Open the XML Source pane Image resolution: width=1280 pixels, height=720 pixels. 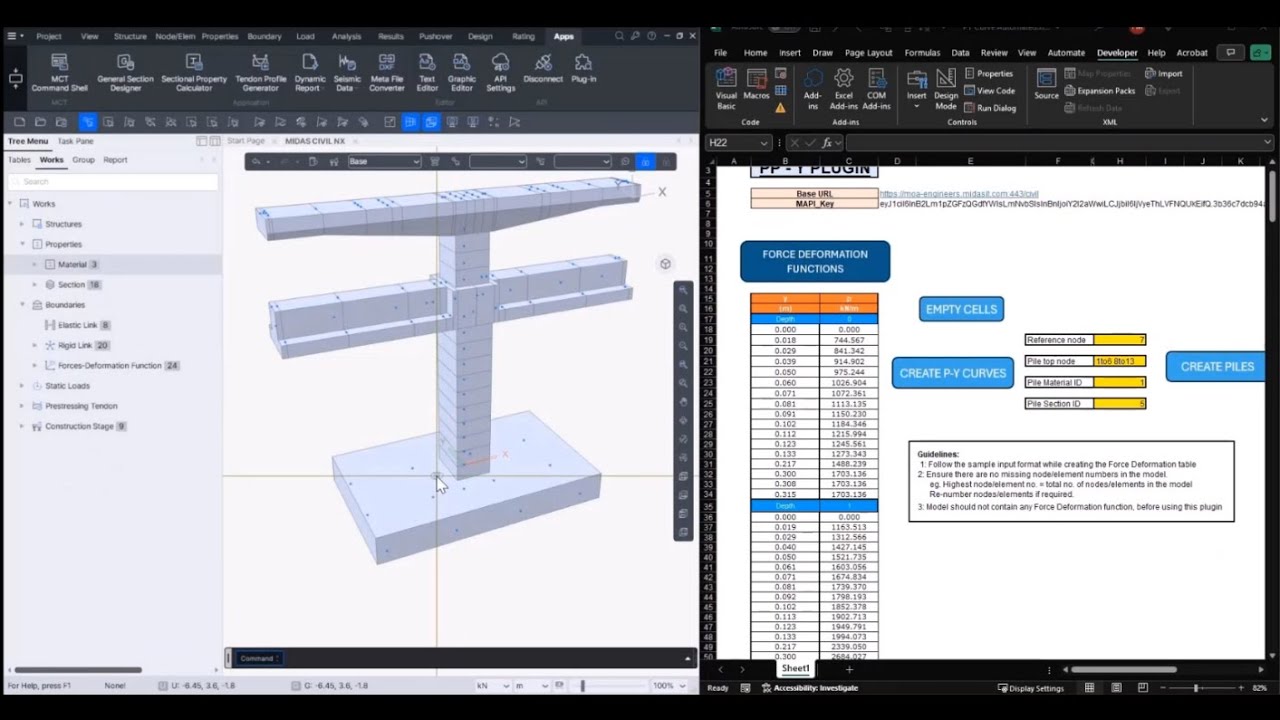pyautogui.click(x=1046, y=84)
